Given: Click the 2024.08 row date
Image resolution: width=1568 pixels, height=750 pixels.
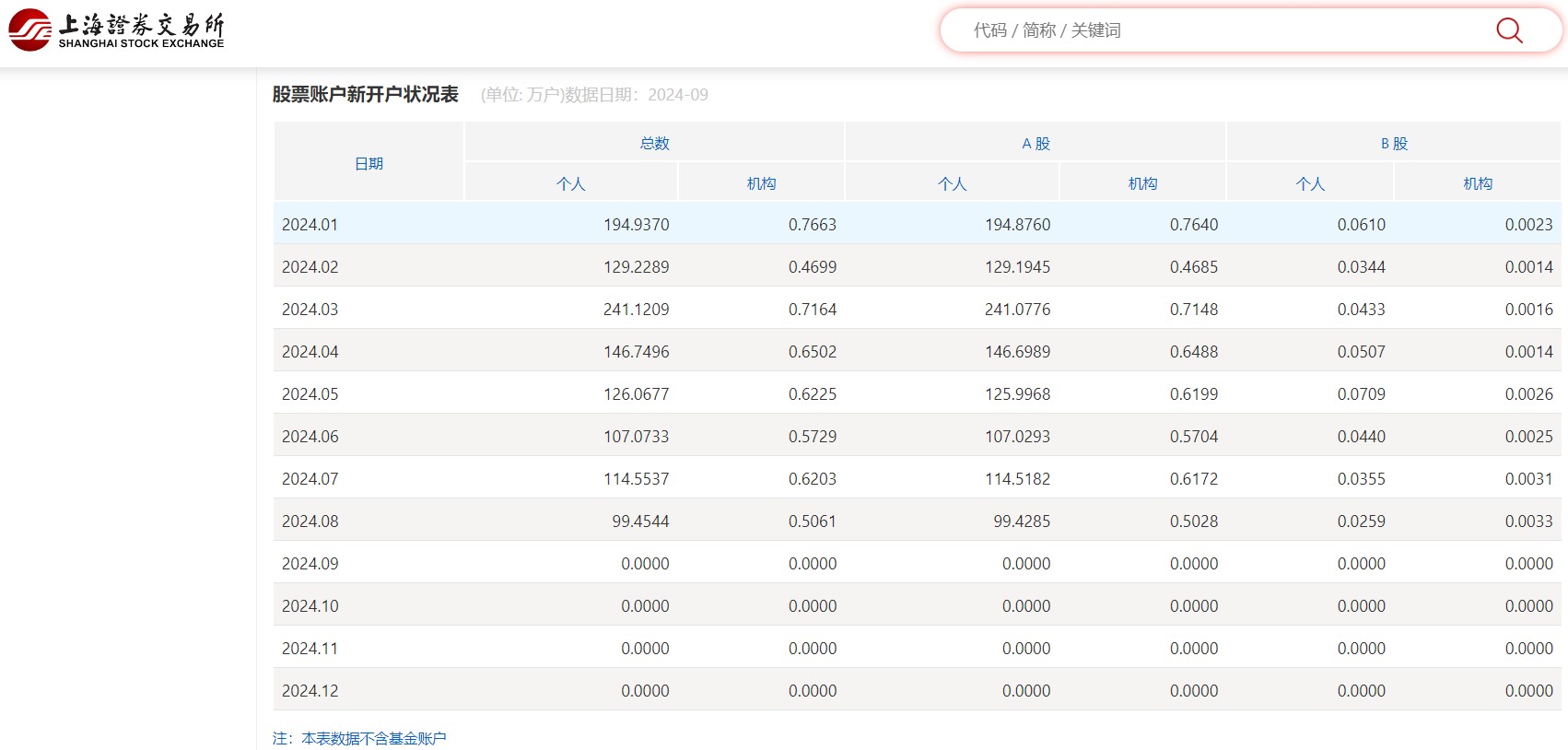Looking at the screenshot, I should 310,521.
